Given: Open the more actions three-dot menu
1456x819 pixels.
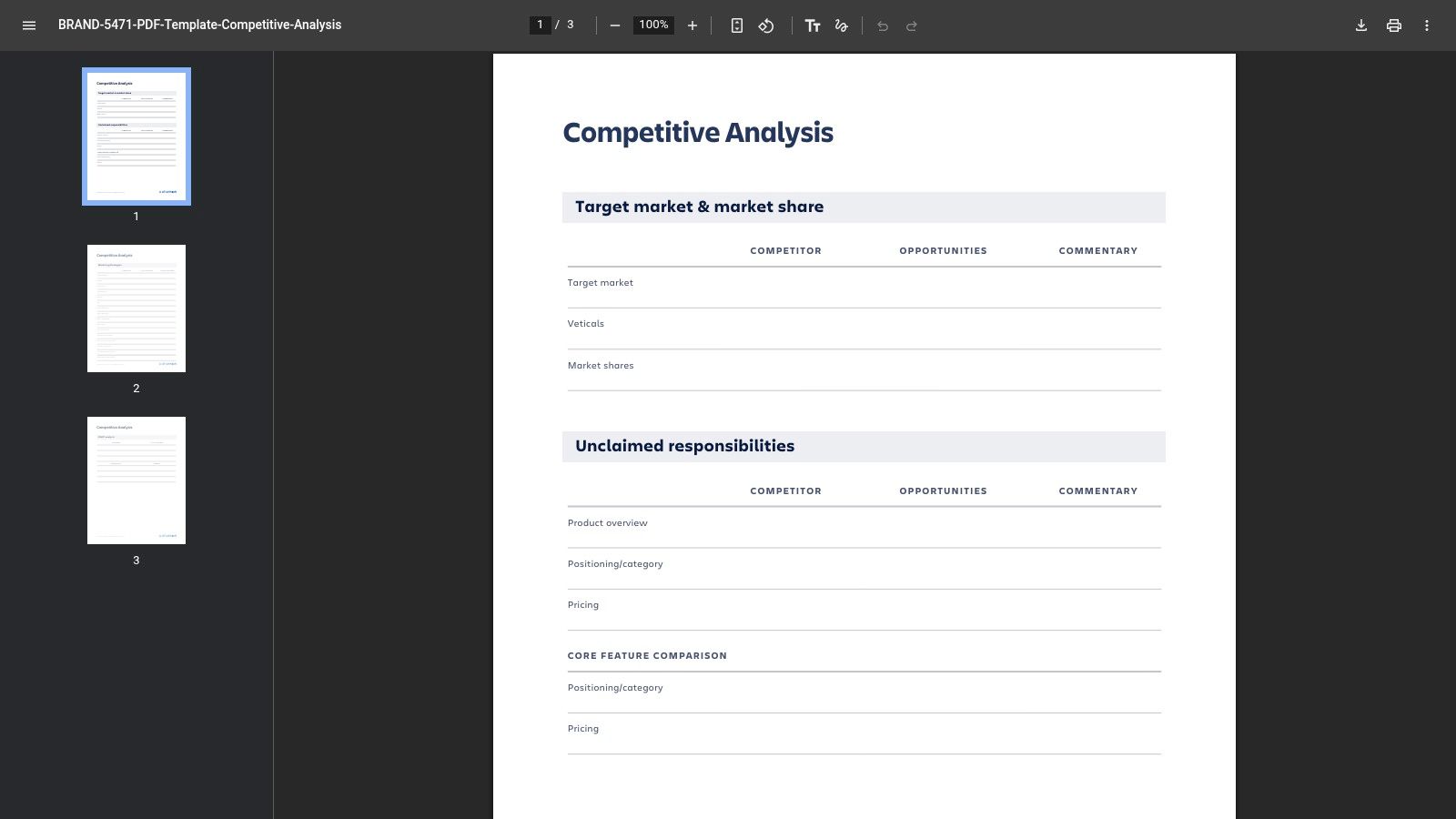Looking at the screenshot, I should click(x=1427, y=25).
